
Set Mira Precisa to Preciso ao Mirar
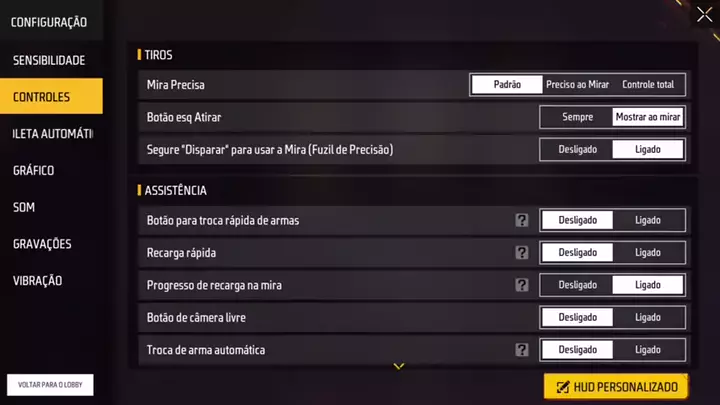(577, 85)
